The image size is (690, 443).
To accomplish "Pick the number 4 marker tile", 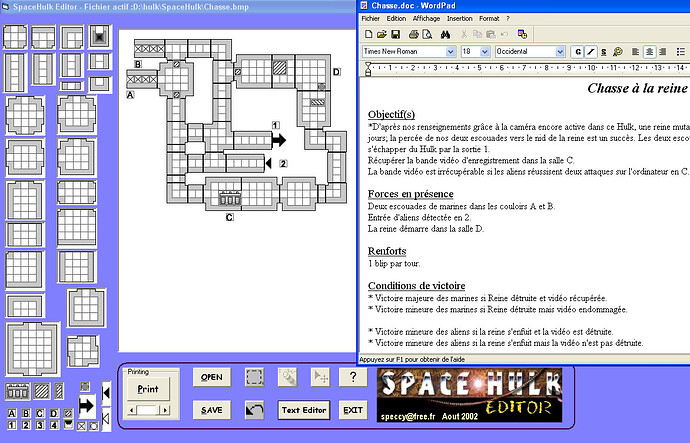I will point(54,425).
